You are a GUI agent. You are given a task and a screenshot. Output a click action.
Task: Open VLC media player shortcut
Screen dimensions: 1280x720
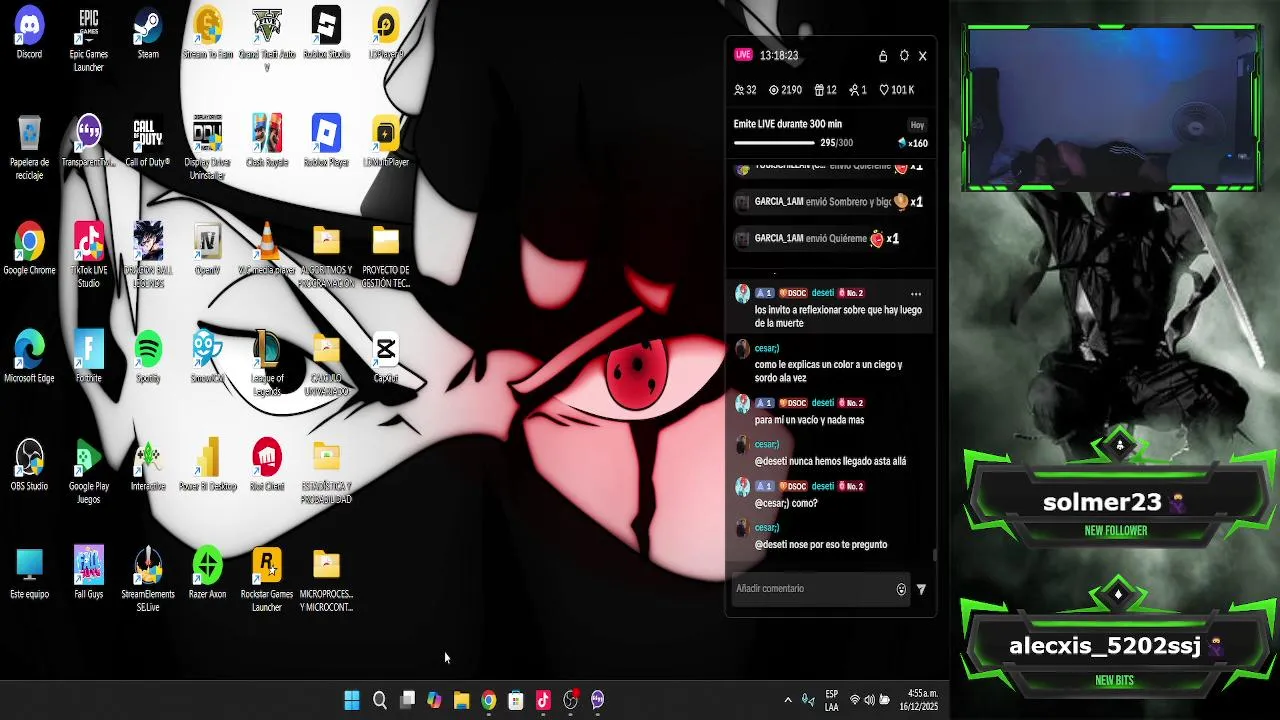[267, 250]
